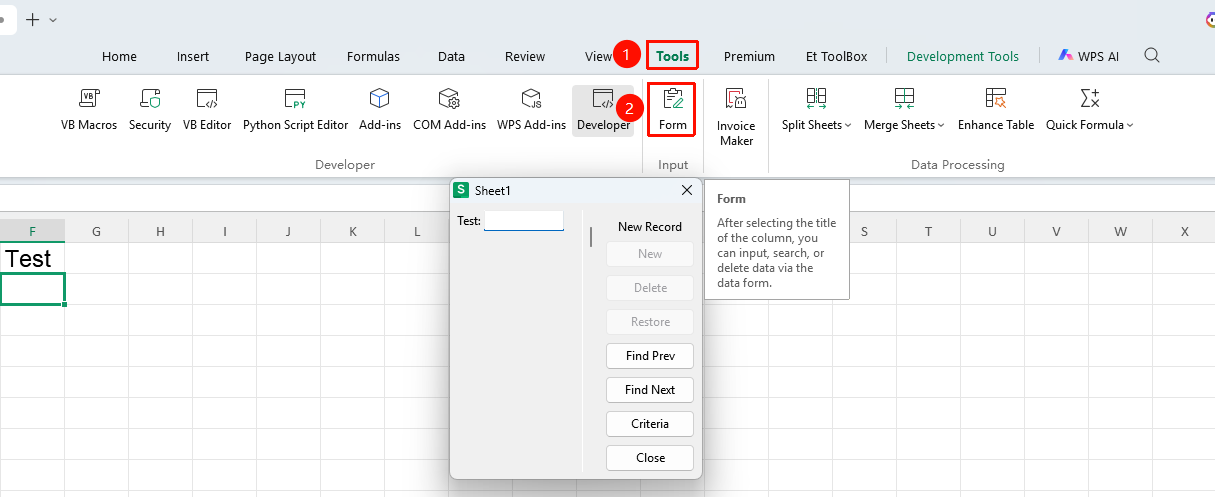Open the Security settings icon
1215x497 pixels.
point(150,109)
